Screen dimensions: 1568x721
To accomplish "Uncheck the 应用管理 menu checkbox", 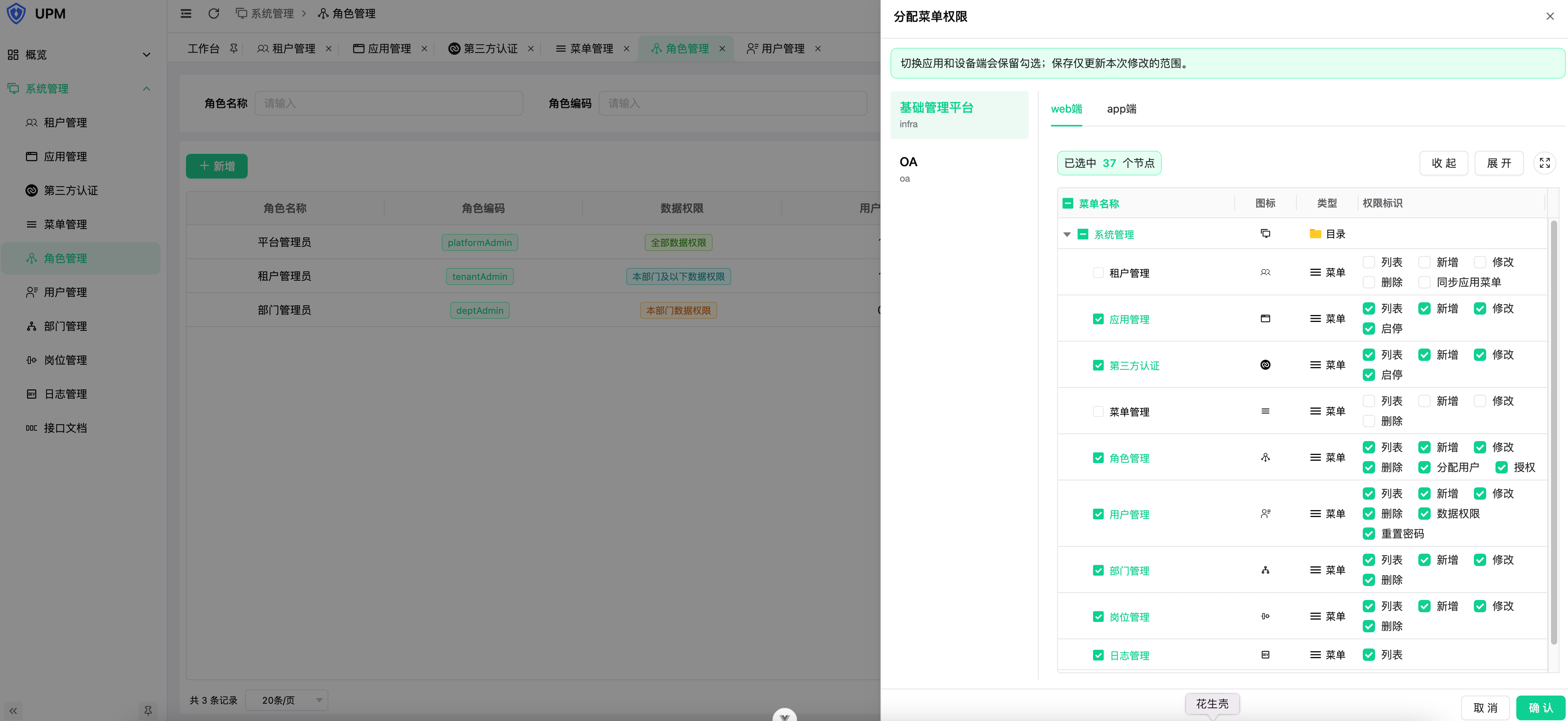I will (1097, 319).
